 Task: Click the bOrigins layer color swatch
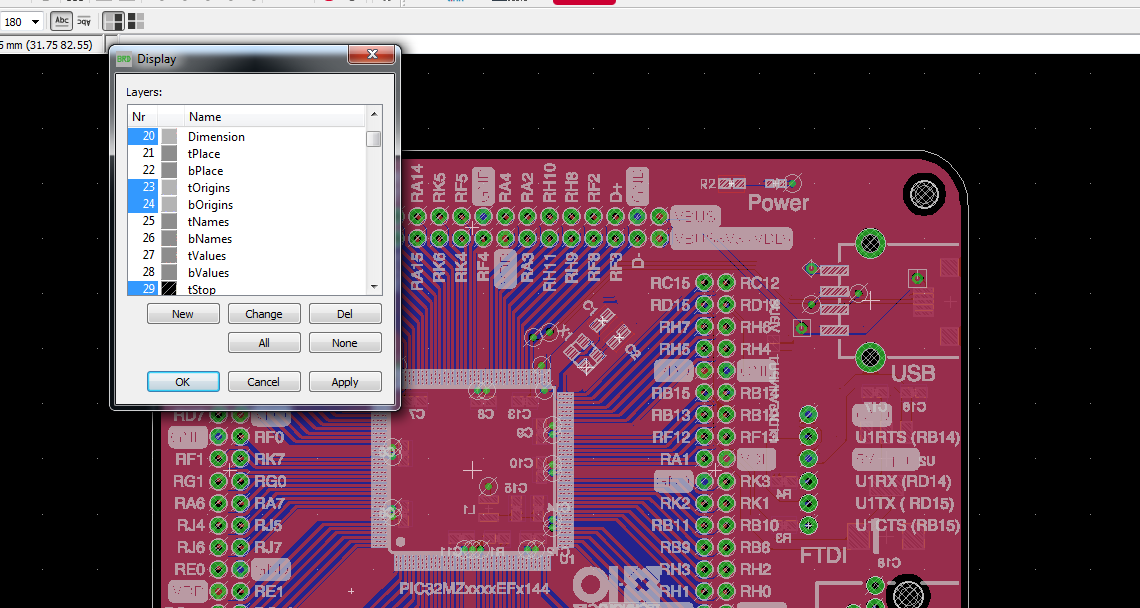[x=169, y=204]
